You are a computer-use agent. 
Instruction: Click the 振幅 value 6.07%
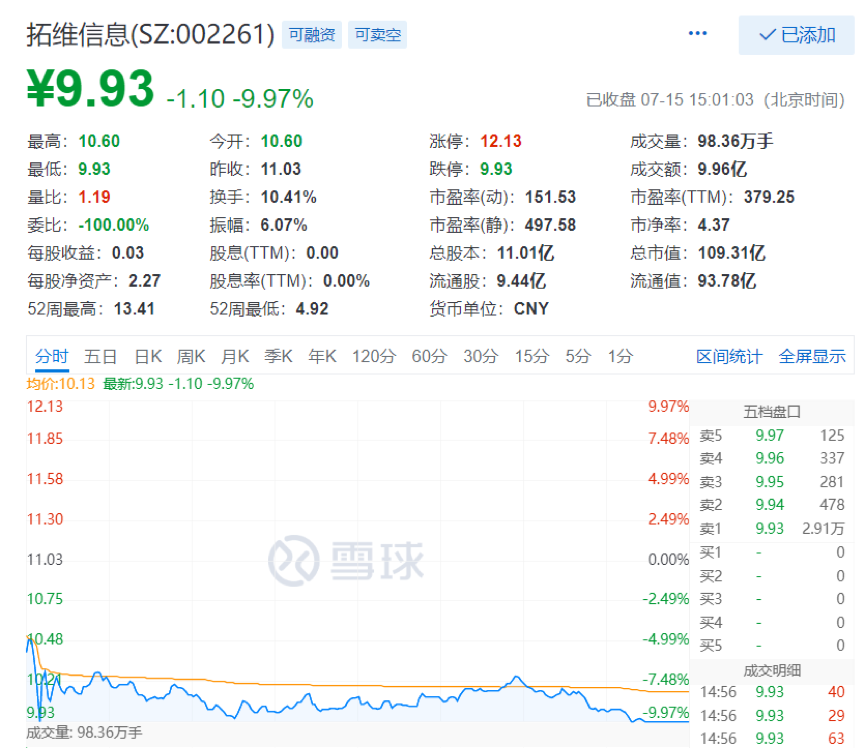pos(284,225)
